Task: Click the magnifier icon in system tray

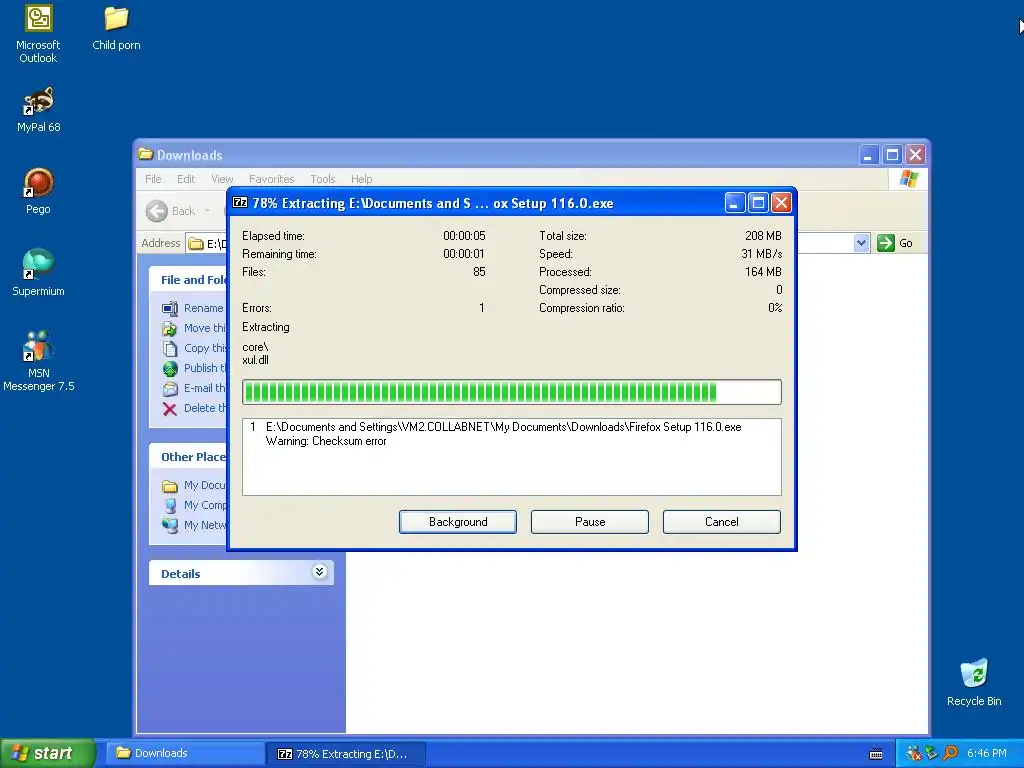Action: coord(950,753)
